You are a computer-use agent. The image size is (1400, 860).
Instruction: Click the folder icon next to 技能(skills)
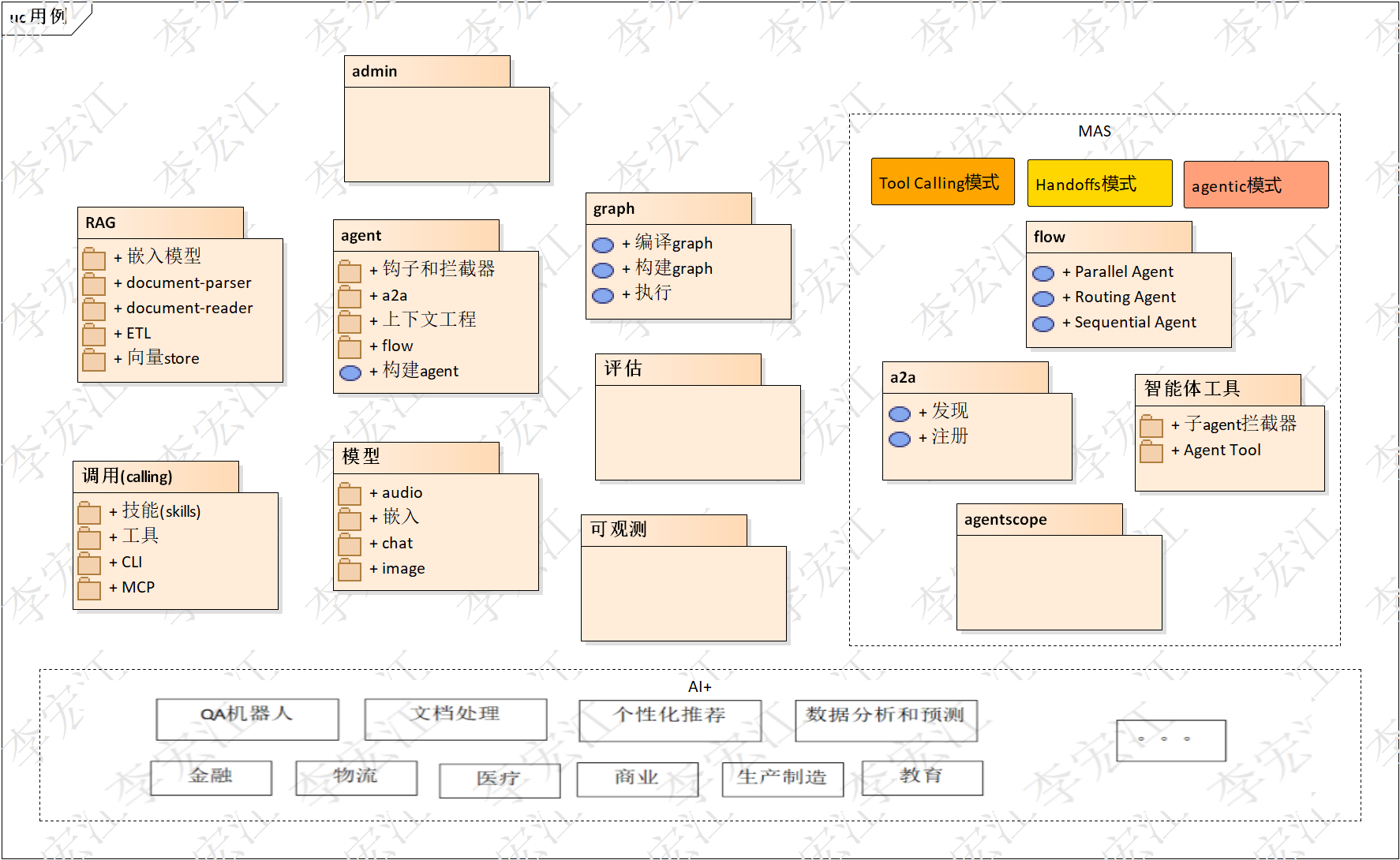(89, 513)
